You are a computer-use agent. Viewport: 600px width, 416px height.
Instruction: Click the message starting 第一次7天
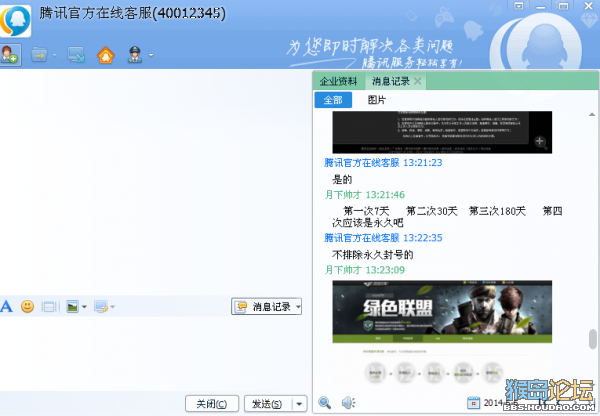[447, 217]
